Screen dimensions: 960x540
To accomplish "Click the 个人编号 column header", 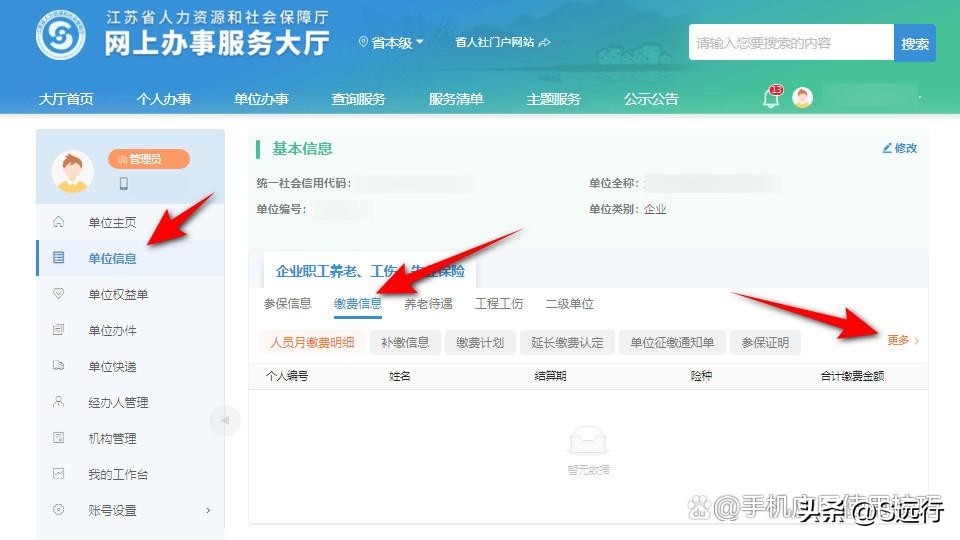I will (287, 376).
